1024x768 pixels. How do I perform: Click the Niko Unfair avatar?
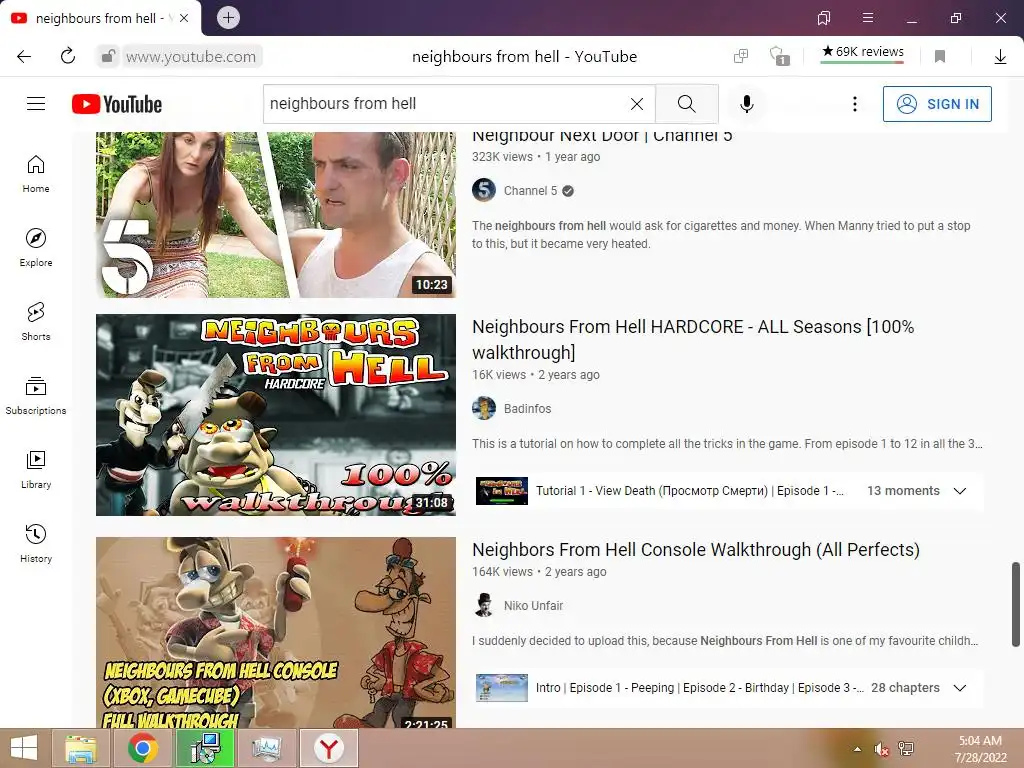click(484, 606)
